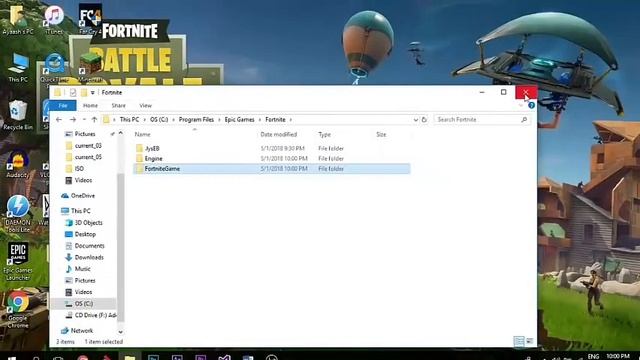Switch to the Share ribbon tab
The height and width of the screenshot is (360, 640).
click(118, 105)
